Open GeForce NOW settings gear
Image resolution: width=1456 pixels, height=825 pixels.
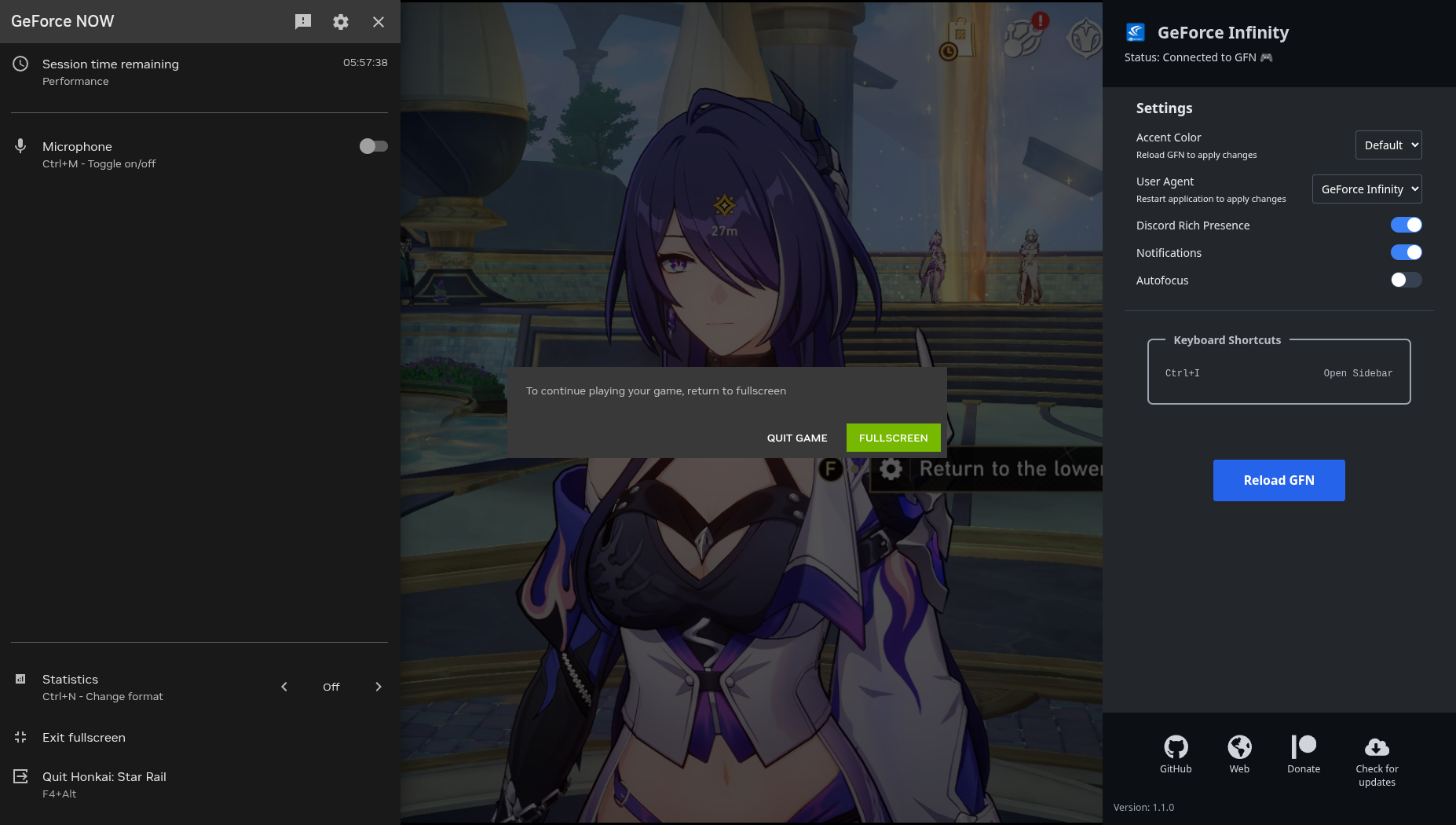pyautogui.click(x=341, y=22)
